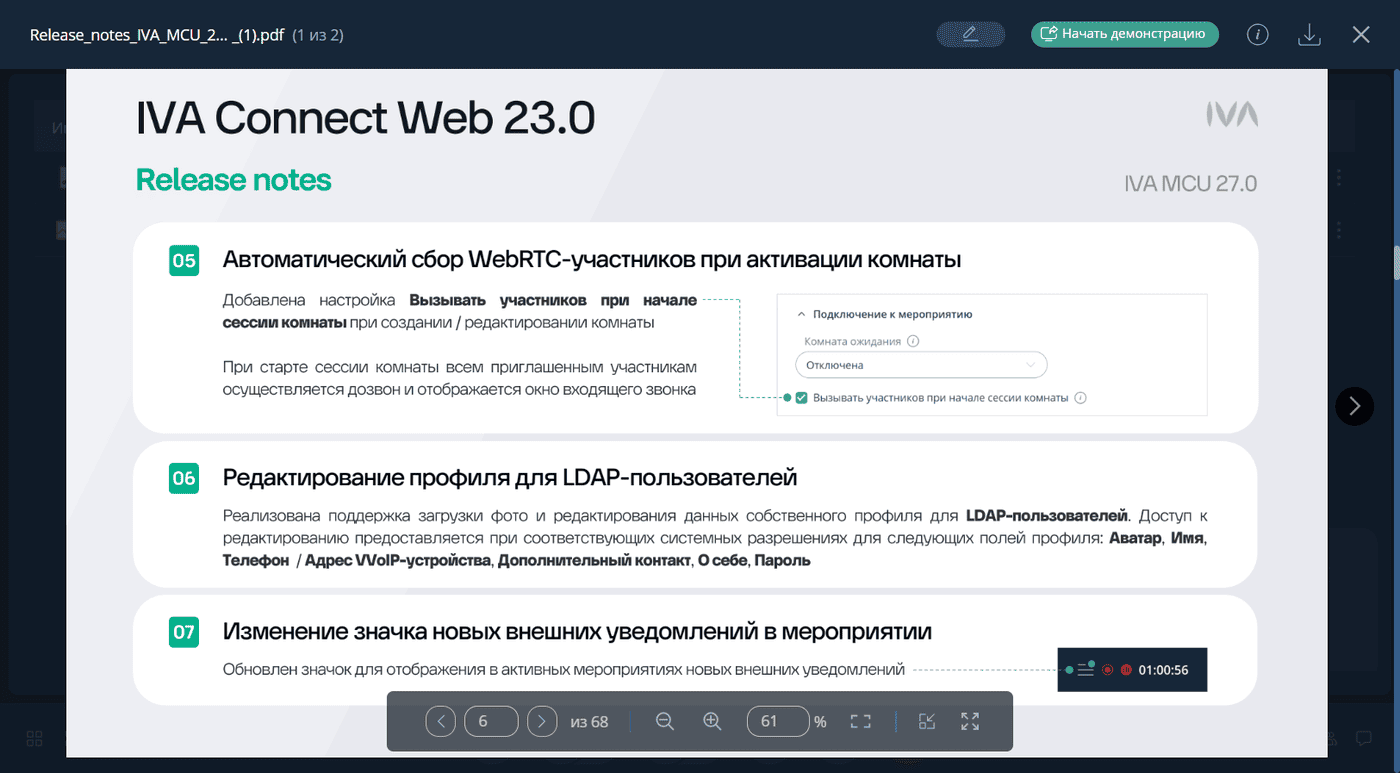
Task: Zoom in with the plus magnifier
Action: pyautogui.click(x=712, y=721)
